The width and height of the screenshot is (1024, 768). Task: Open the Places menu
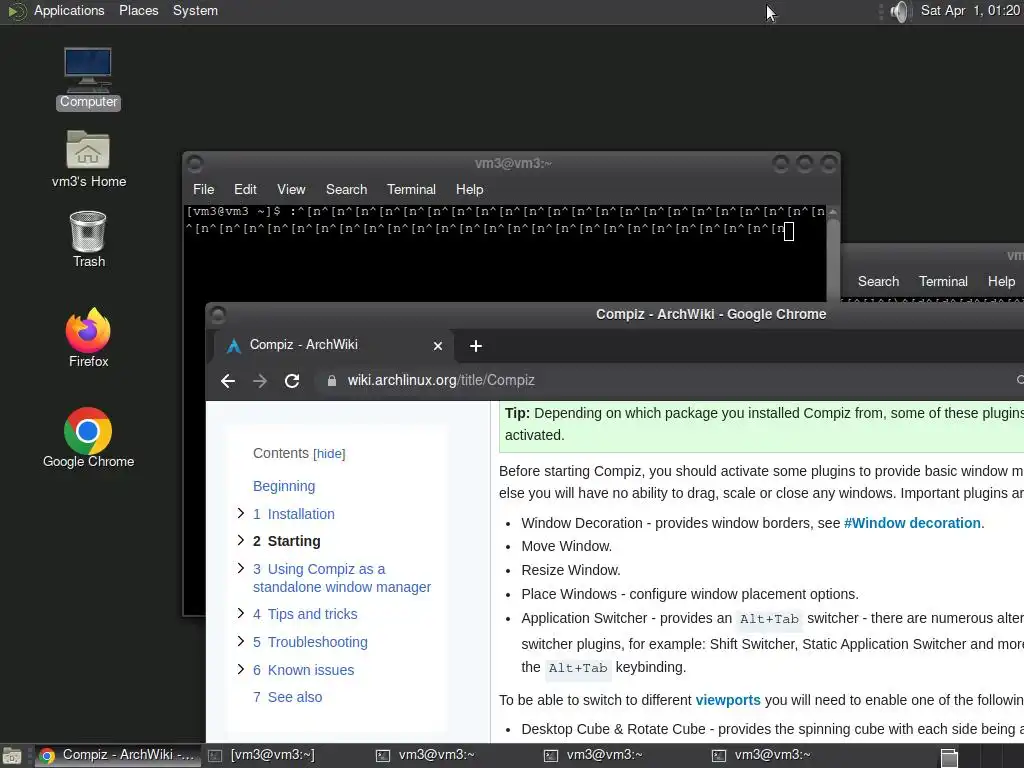[x=138, y=10]
